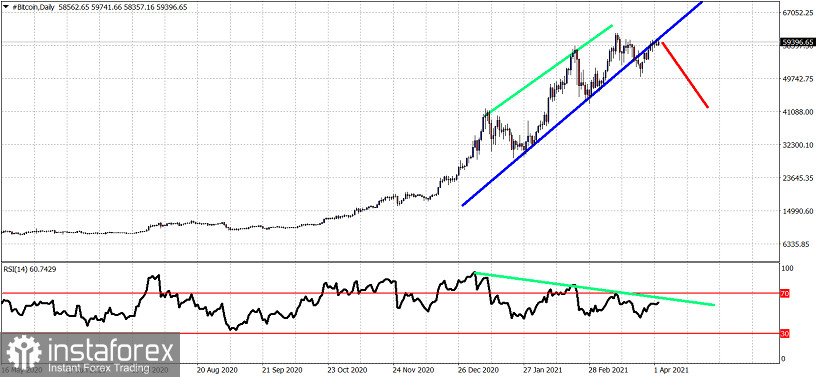Select the green divergence line on RSI panel

tap(594, 289)
